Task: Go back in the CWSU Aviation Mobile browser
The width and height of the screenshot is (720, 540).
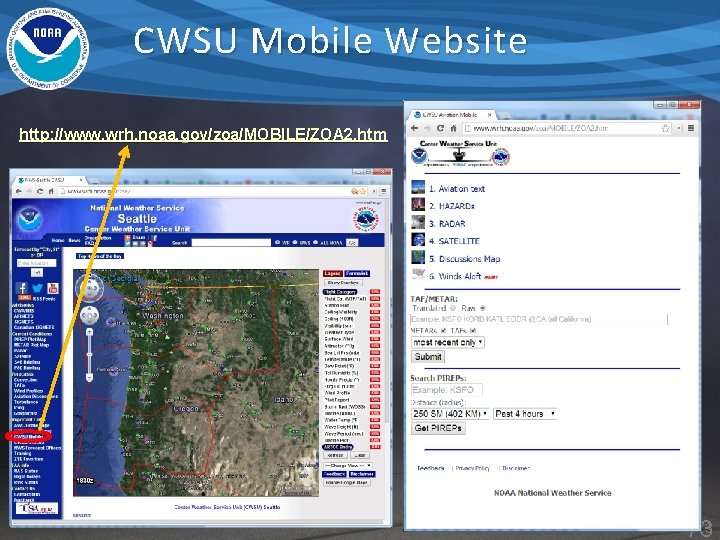Action: click(x=415, y=129)
